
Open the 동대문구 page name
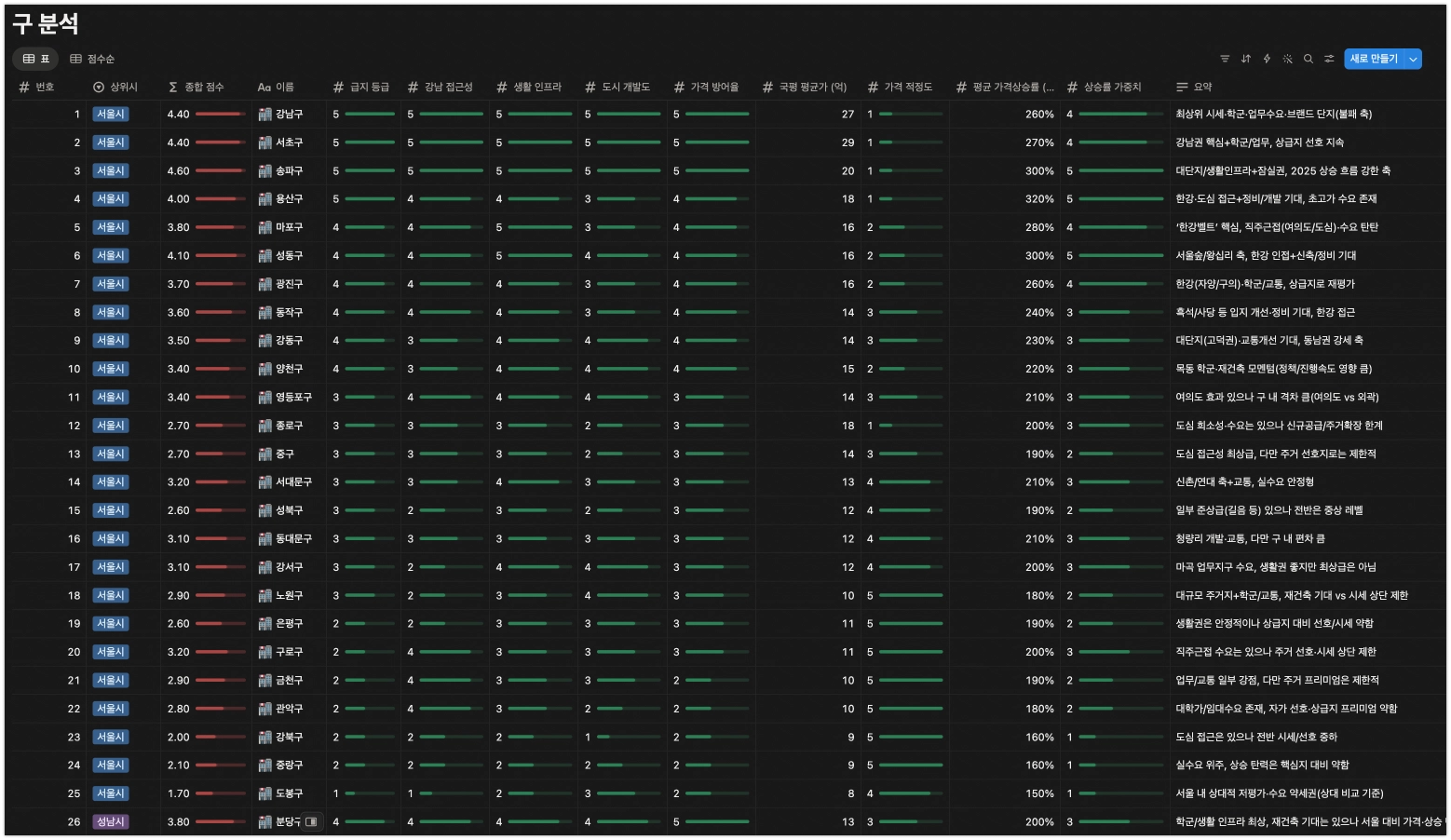[293, 539]
